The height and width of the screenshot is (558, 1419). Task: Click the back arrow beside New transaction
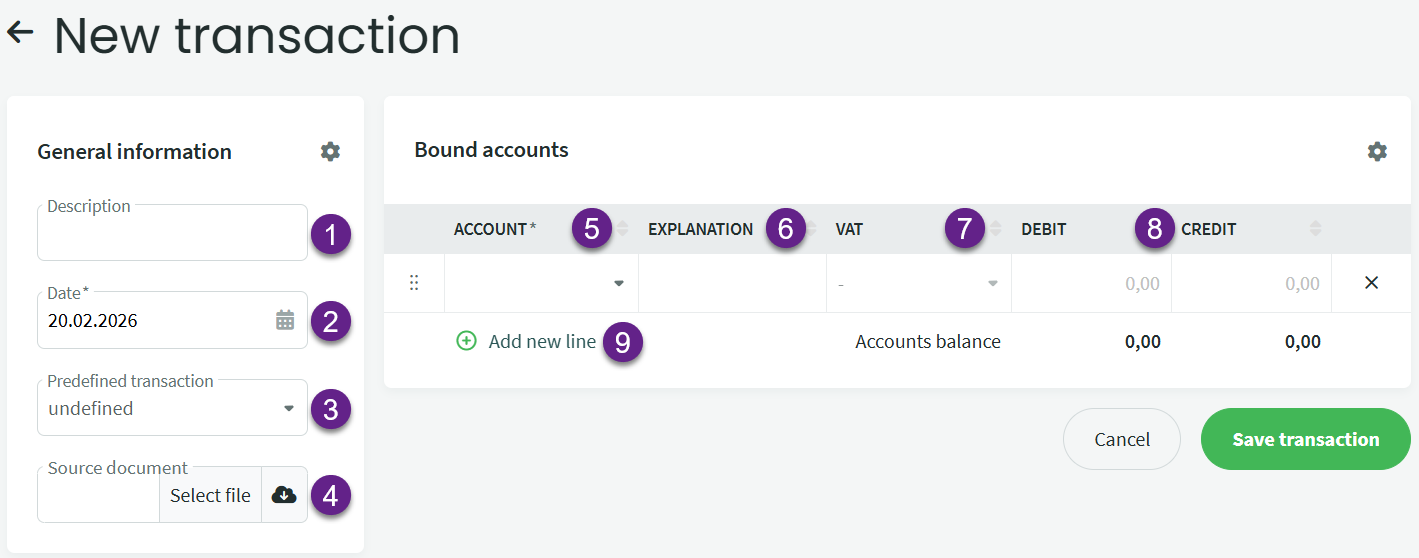pos(20,33)
